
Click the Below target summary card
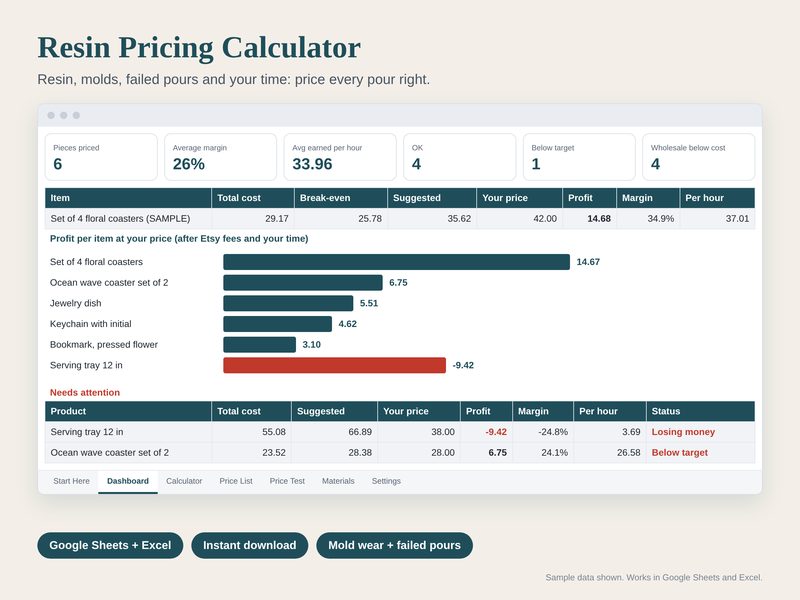click(x=579, y=157)
